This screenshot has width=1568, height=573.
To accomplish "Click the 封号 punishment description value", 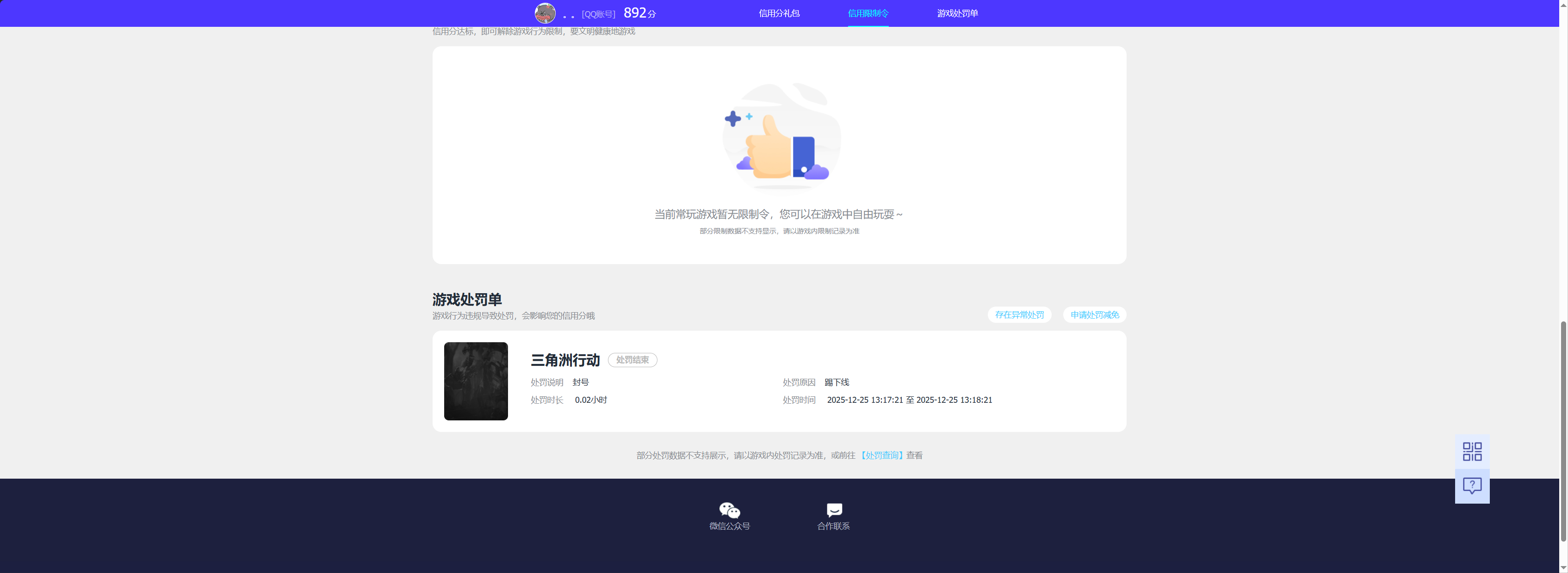I will [581, 382].
